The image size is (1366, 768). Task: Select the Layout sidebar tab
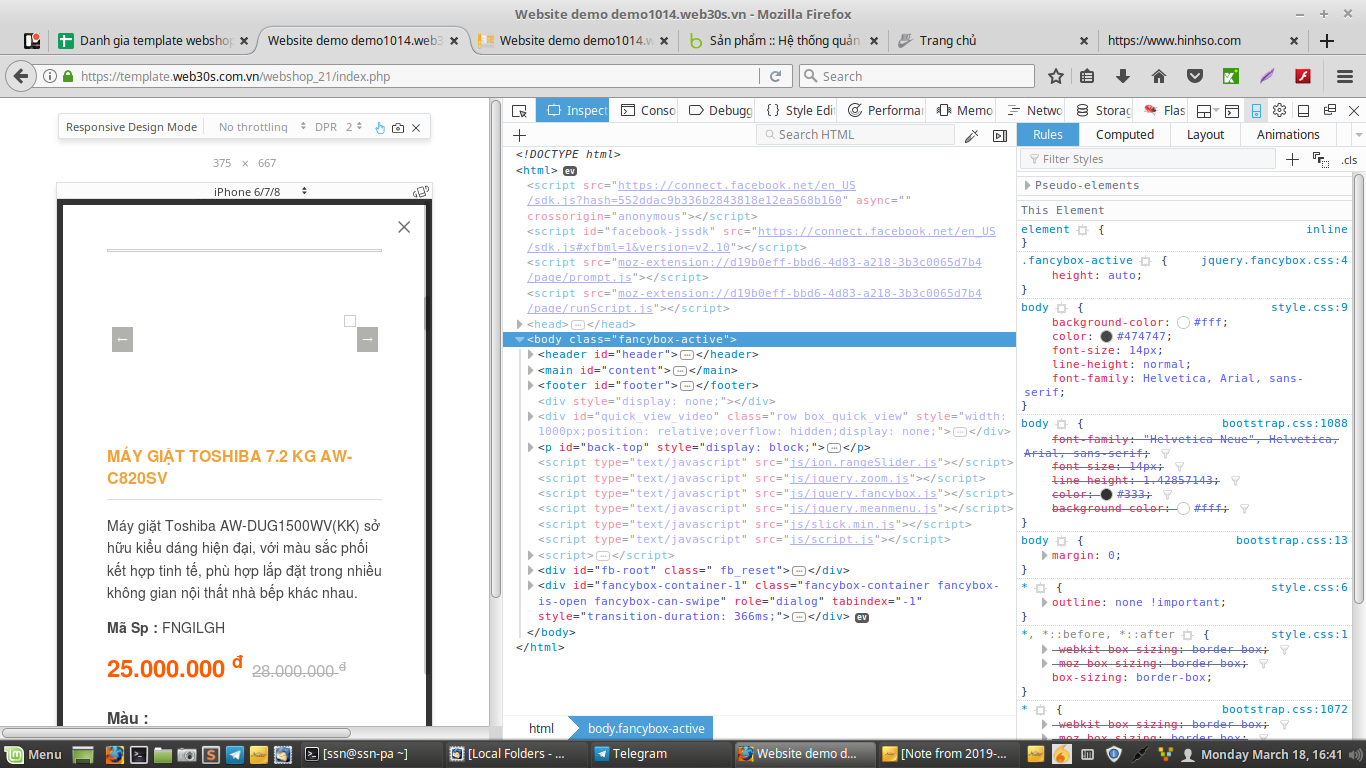(x=1205, y=135)
